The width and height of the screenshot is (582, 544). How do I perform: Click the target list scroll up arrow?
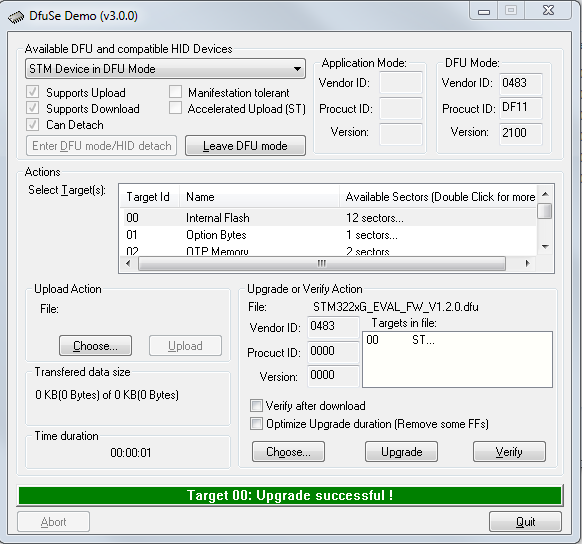pyautogui.click(x=545, y=194)
